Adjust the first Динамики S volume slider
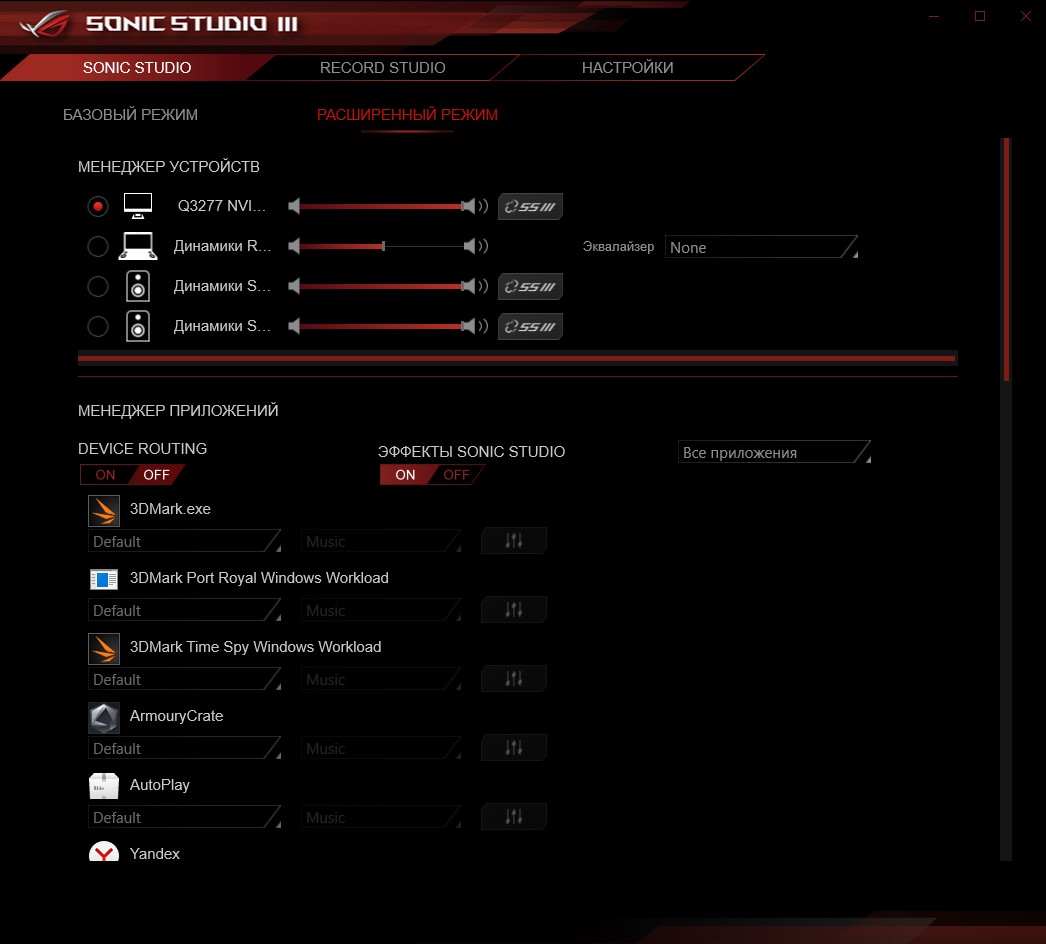This screenshot has height=944, width=1046. click(x=384, y=286)
